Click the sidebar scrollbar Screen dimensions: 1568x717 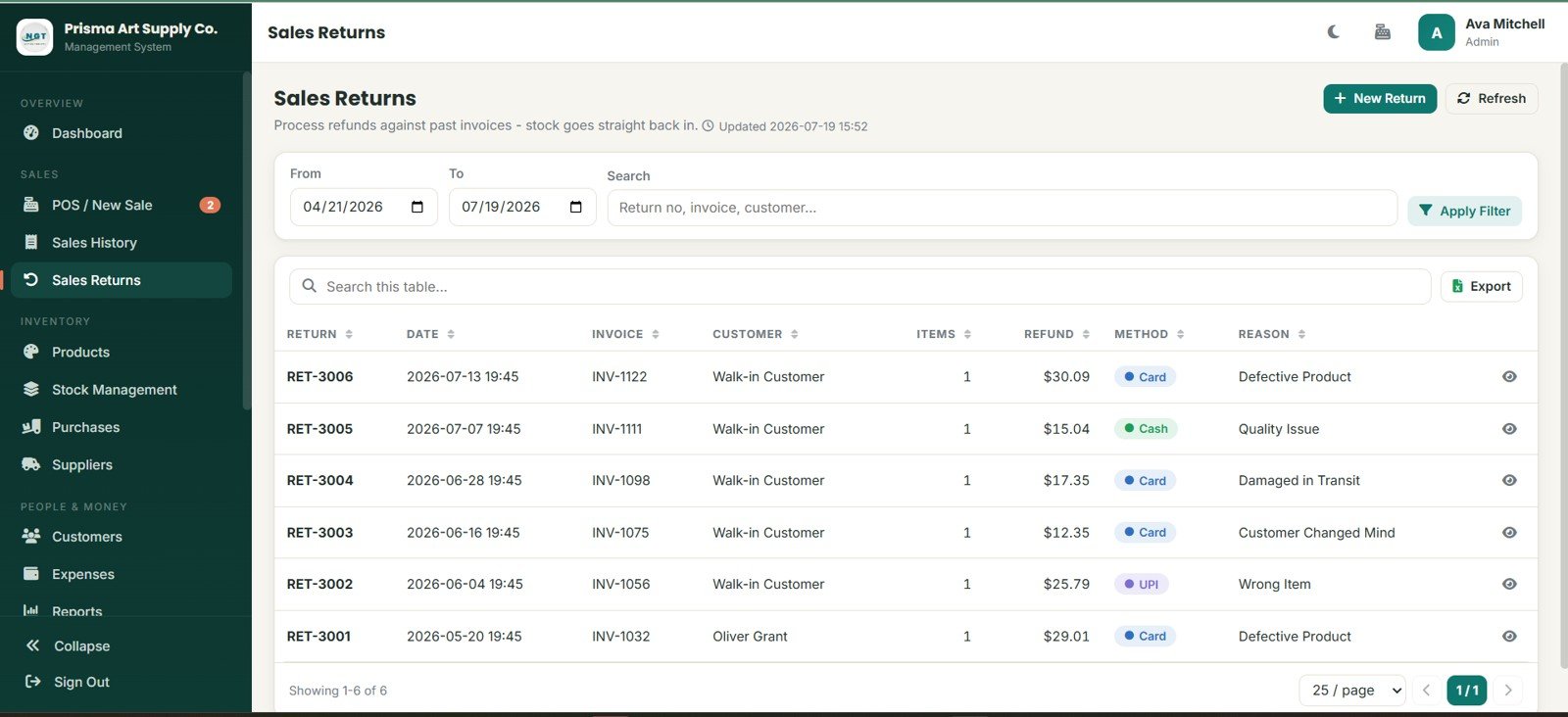pyautogui.click(x=247, y=240)
